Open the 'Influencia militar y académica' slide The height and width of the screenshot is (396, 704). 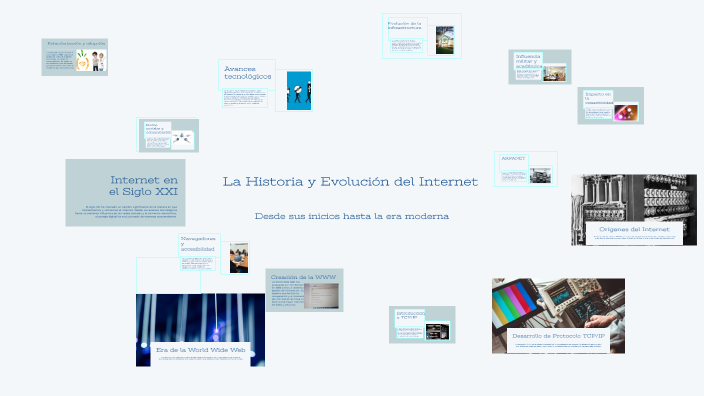[x=540, y=67]
